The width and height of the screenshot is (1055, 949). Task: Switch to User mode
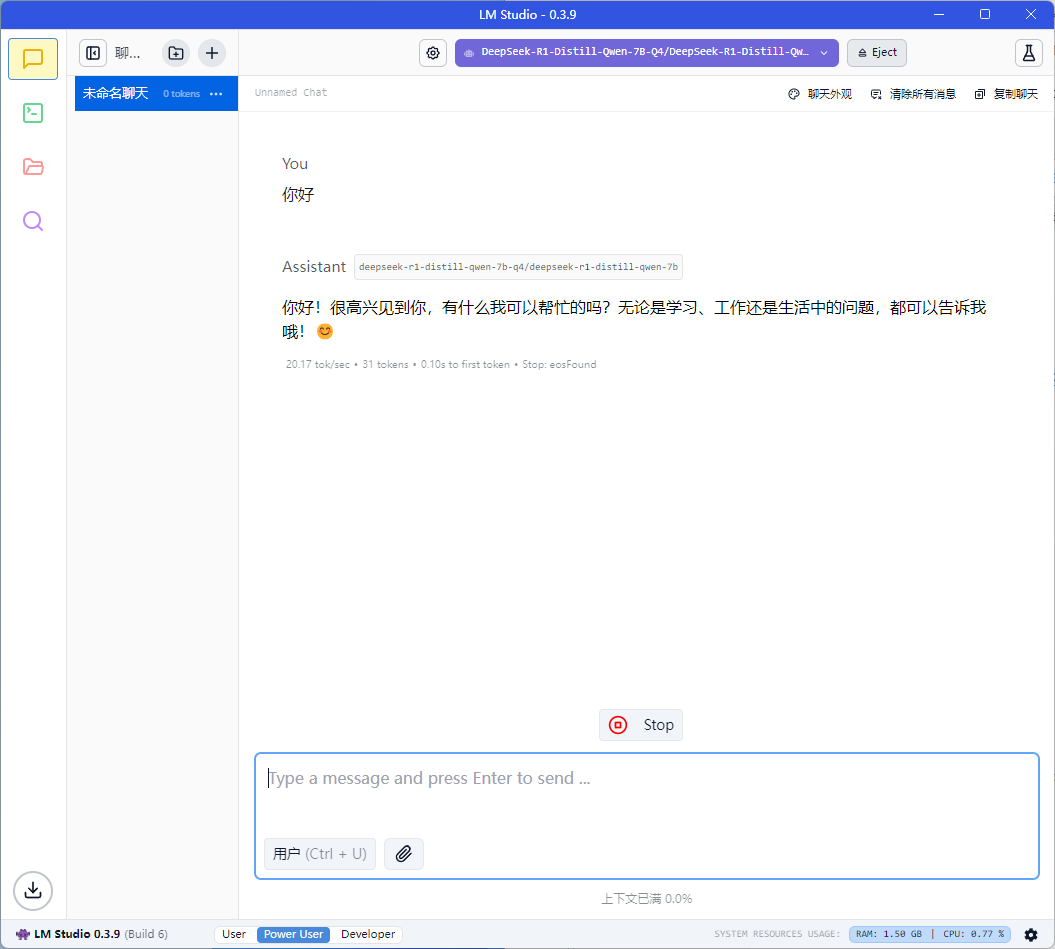click(x=233, y=934)
